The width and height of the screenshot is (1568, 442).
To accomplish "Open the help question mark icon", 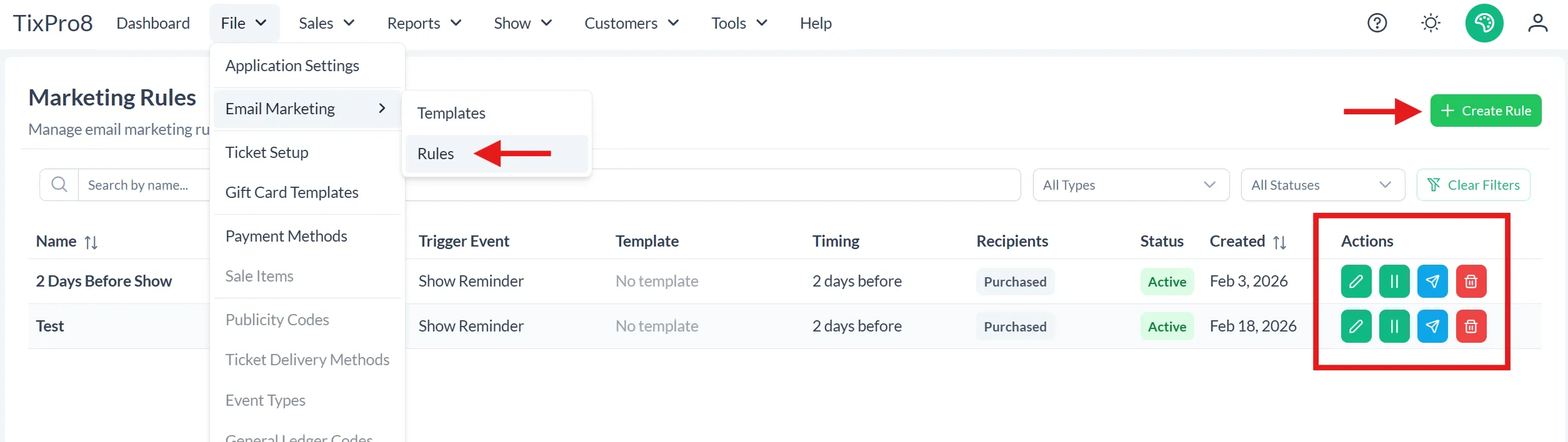I will 1377,23.
